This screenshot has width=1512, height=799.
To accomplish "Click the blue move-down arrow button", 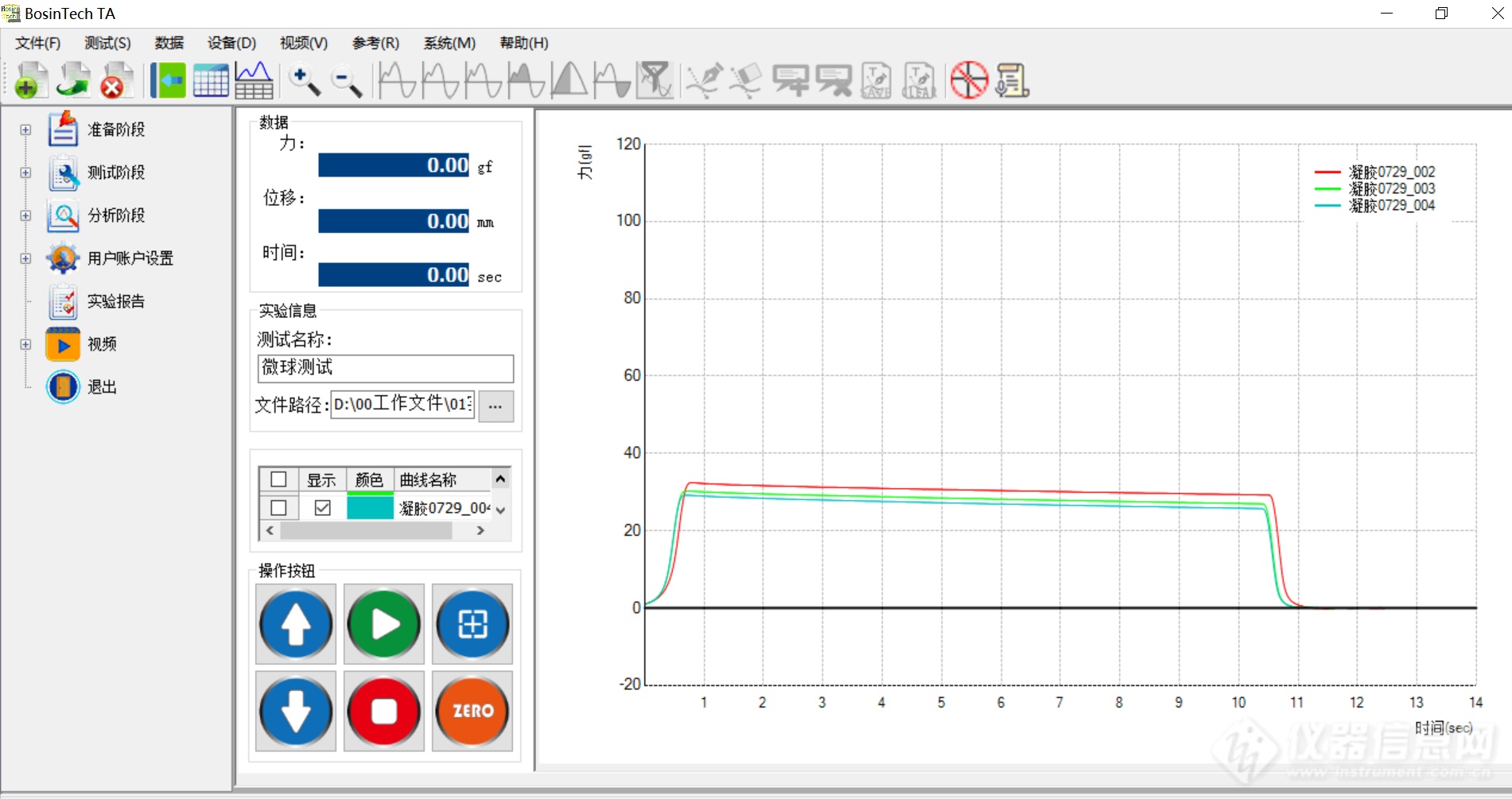I will click(296, 711).
